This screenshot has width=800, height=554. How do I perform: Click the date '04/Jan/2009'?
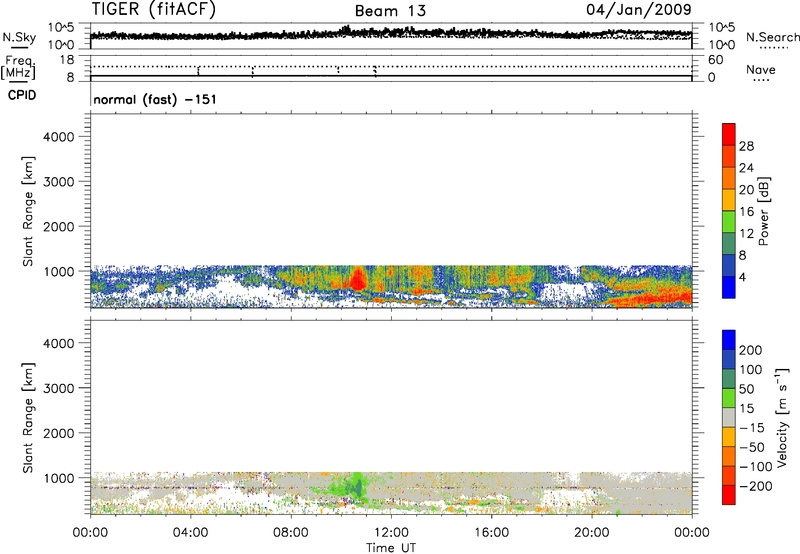point(639,9)
